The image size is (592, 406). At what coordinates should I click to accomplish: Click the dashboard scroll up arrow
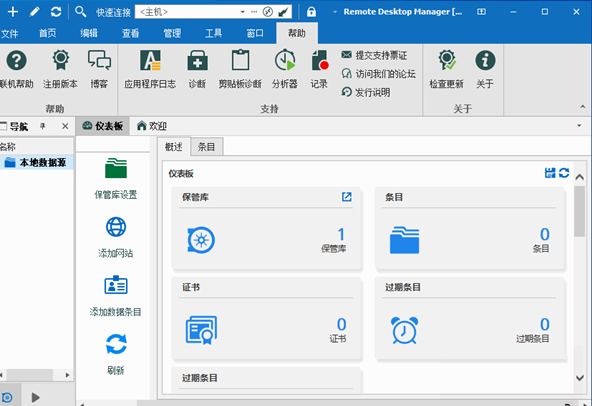580,177
